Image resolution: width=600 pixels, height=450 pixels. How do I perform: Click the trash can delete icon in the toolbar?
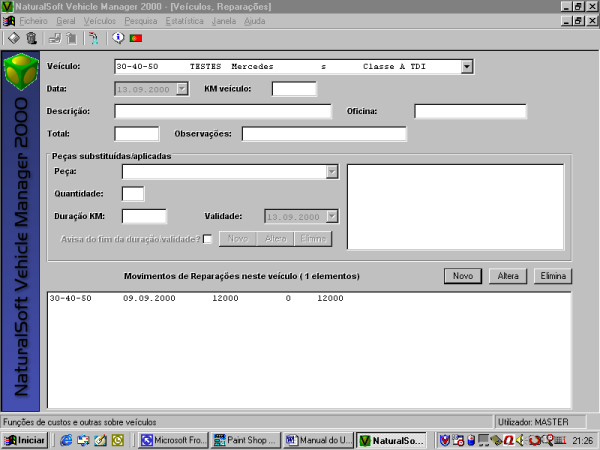[31, 38]
